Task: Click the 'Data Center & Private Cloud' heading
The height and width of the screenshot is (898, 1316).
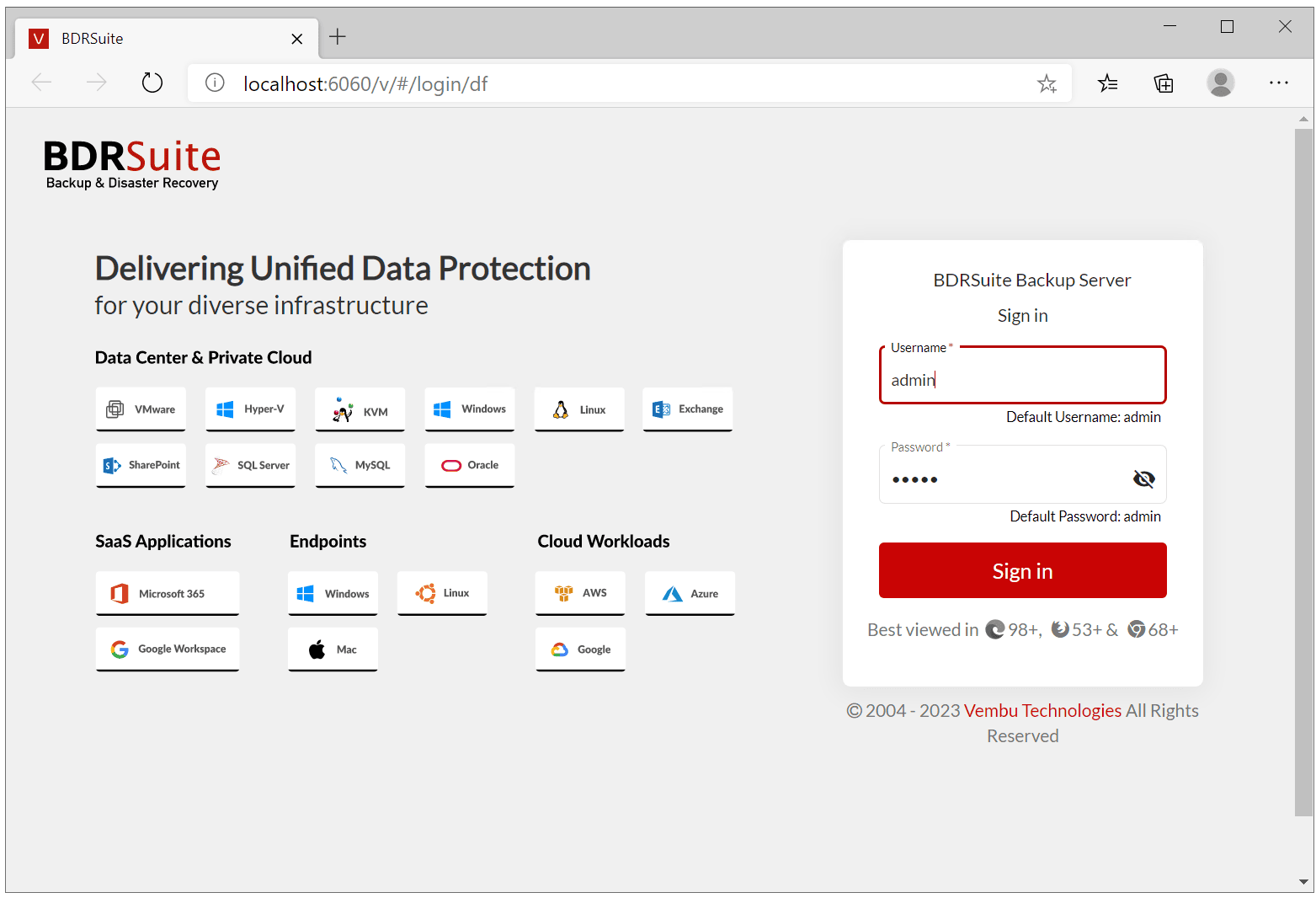Action: [x=203, y=357]
